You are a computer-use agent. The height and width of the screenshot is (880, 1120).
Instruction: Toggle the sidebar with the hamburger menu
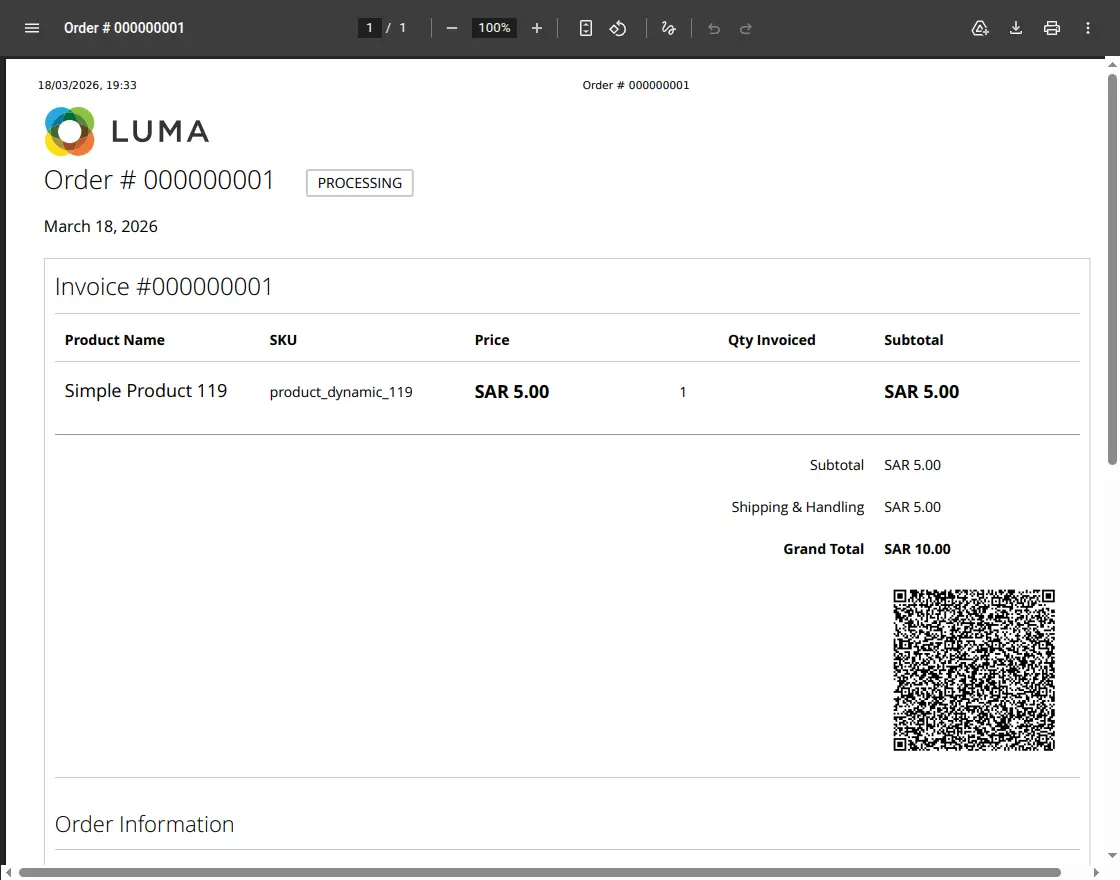coord(32,28)
